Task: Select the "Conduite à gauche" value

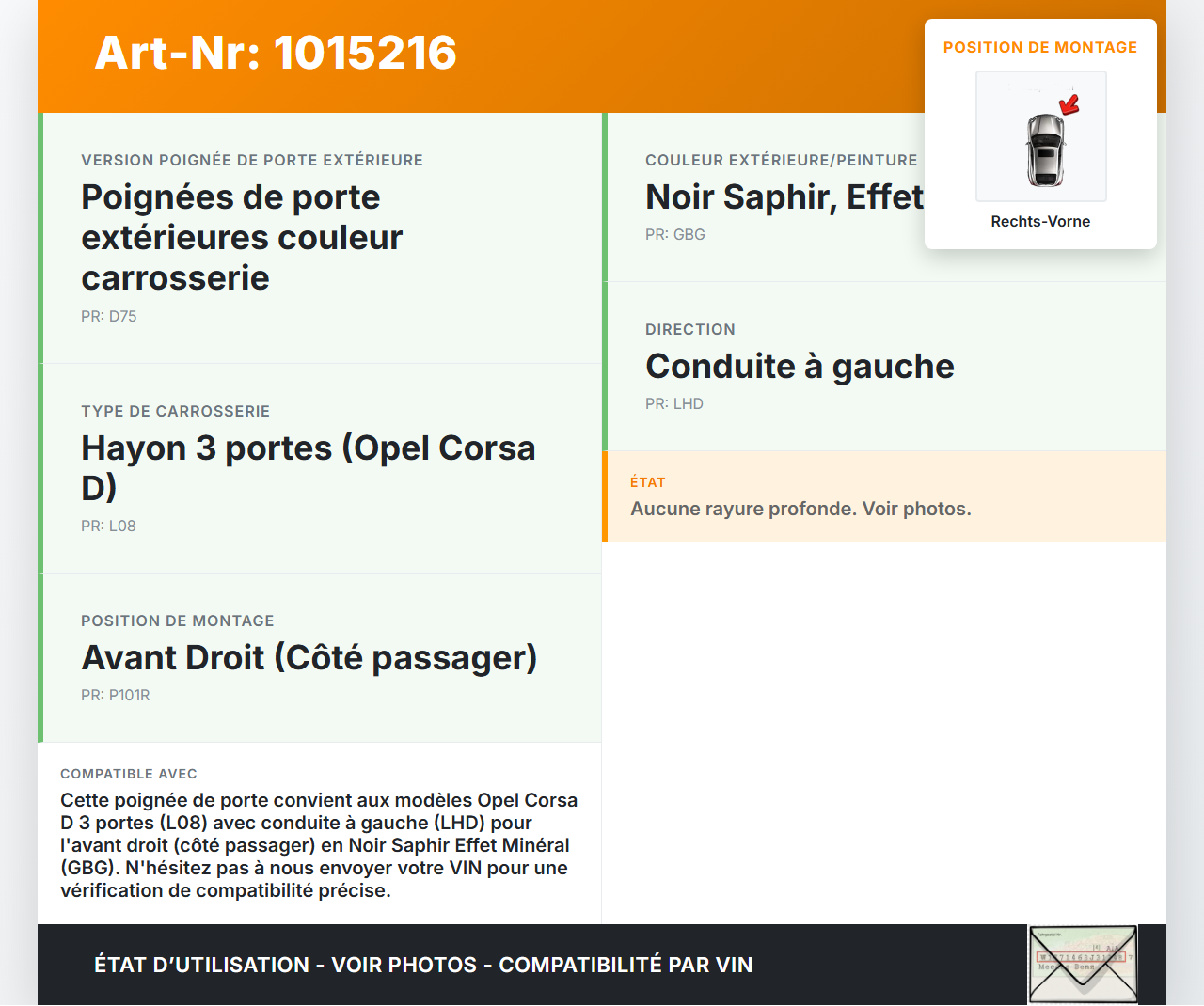Action: coord(800,367)
